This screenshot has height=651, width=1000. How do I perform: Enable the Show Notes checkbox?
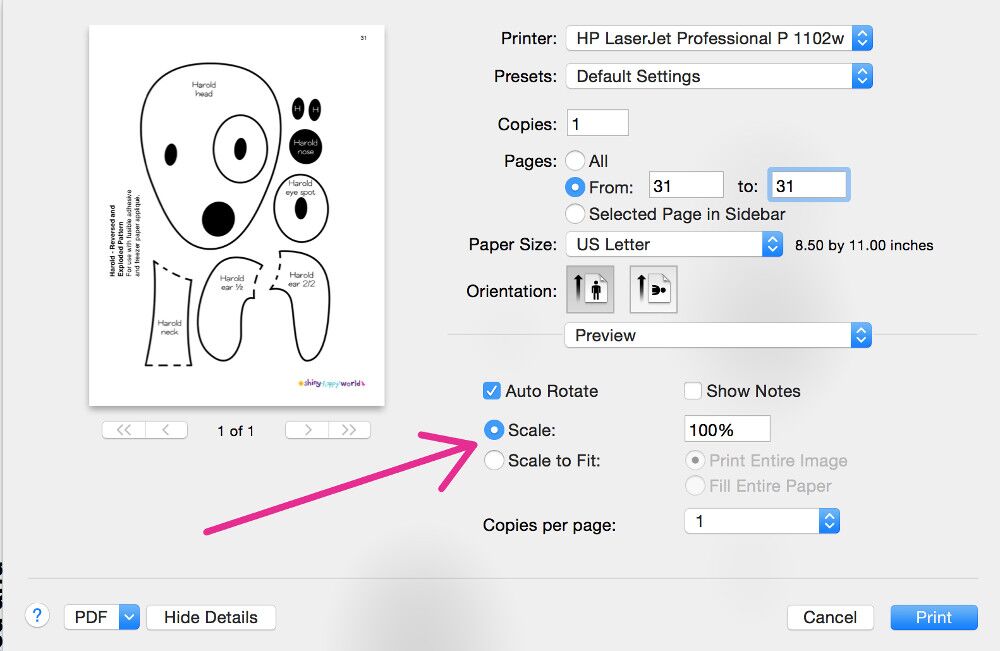pos(693,391)
